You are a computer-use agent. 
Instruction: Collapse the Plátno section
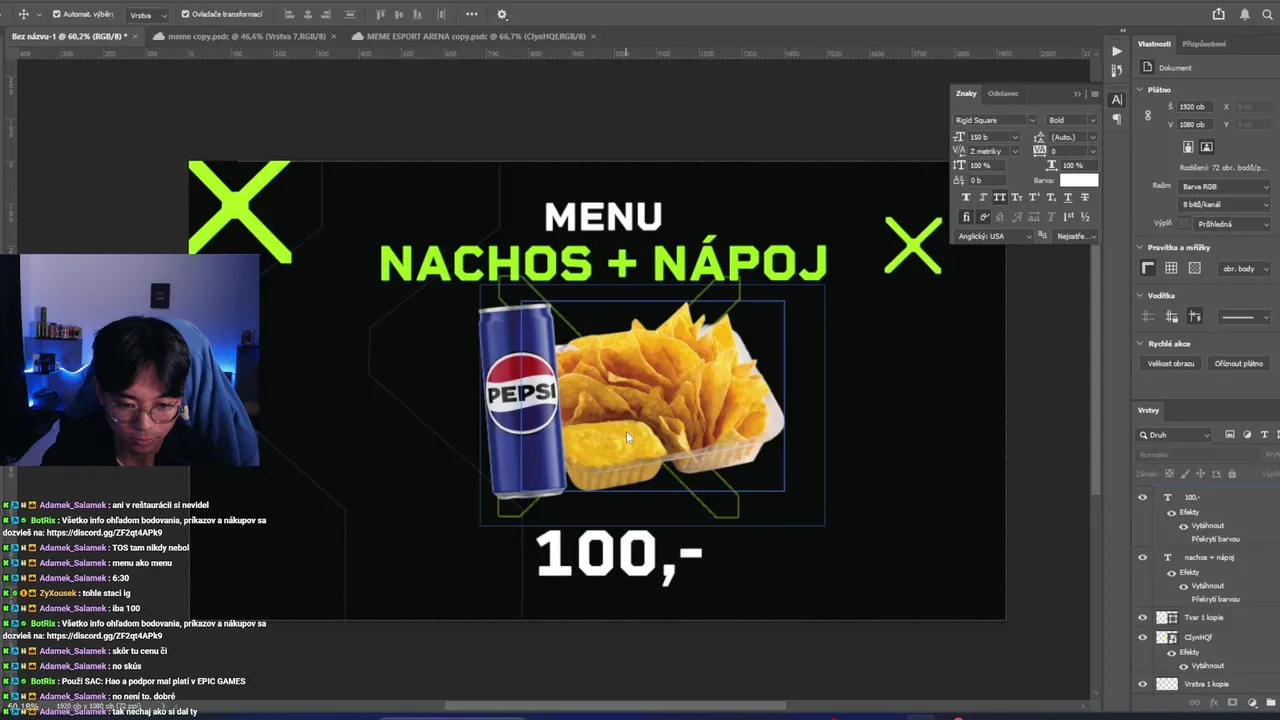pyautogui.click(x=1140, y=90)
